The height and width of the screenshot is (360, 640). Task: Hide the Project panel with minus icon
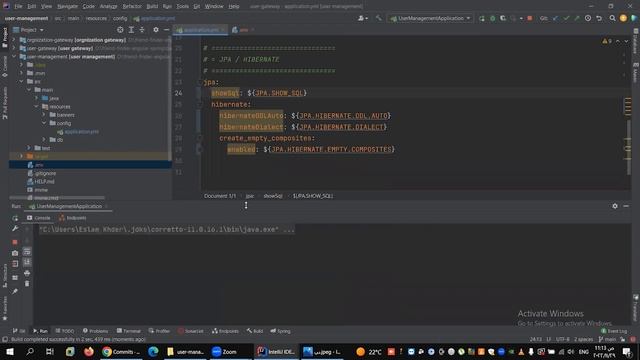[x=167, y=30]
